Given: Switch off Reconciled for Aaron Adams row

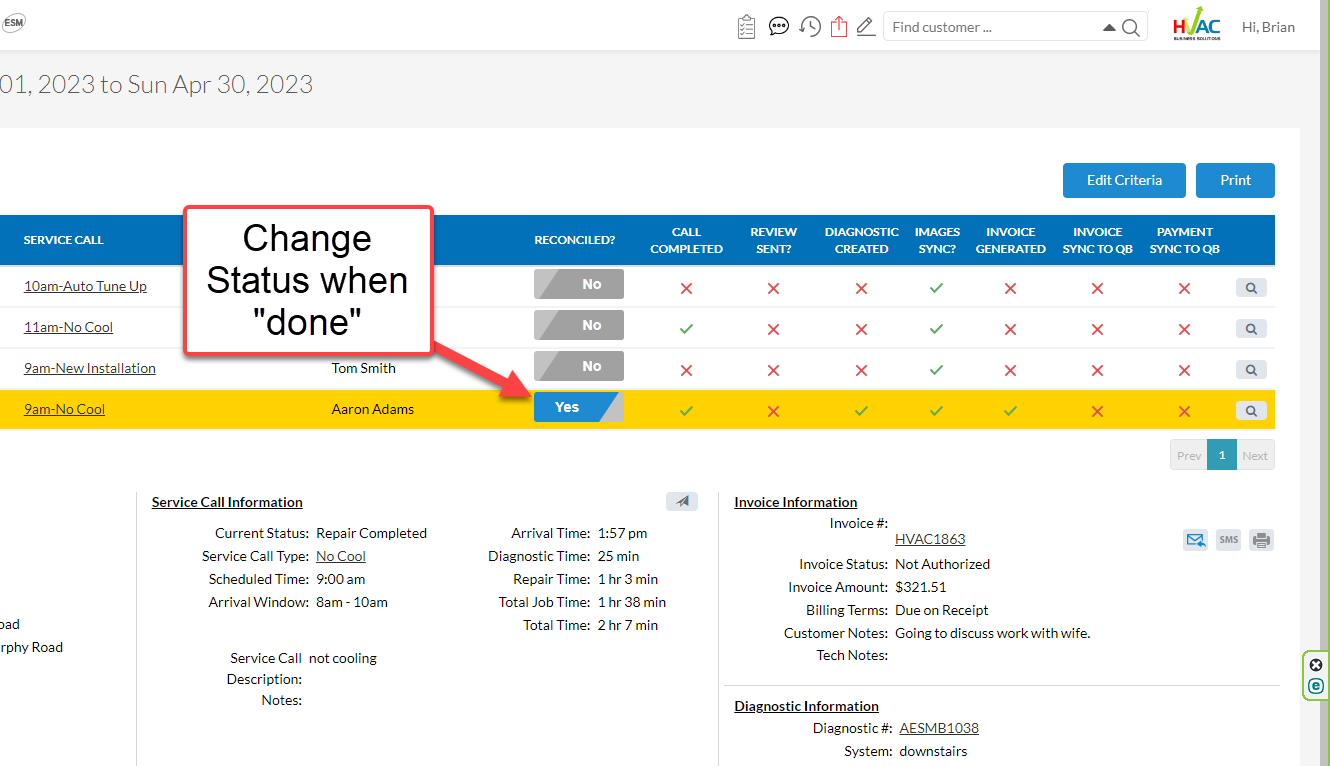Looking at the screenshot, I should 578,408.
